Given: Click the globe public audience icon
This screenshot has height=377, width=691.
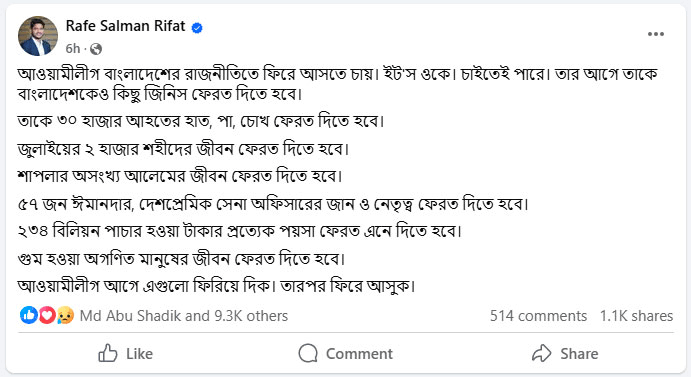Looking at the screenshot, I should click(96, 49).
